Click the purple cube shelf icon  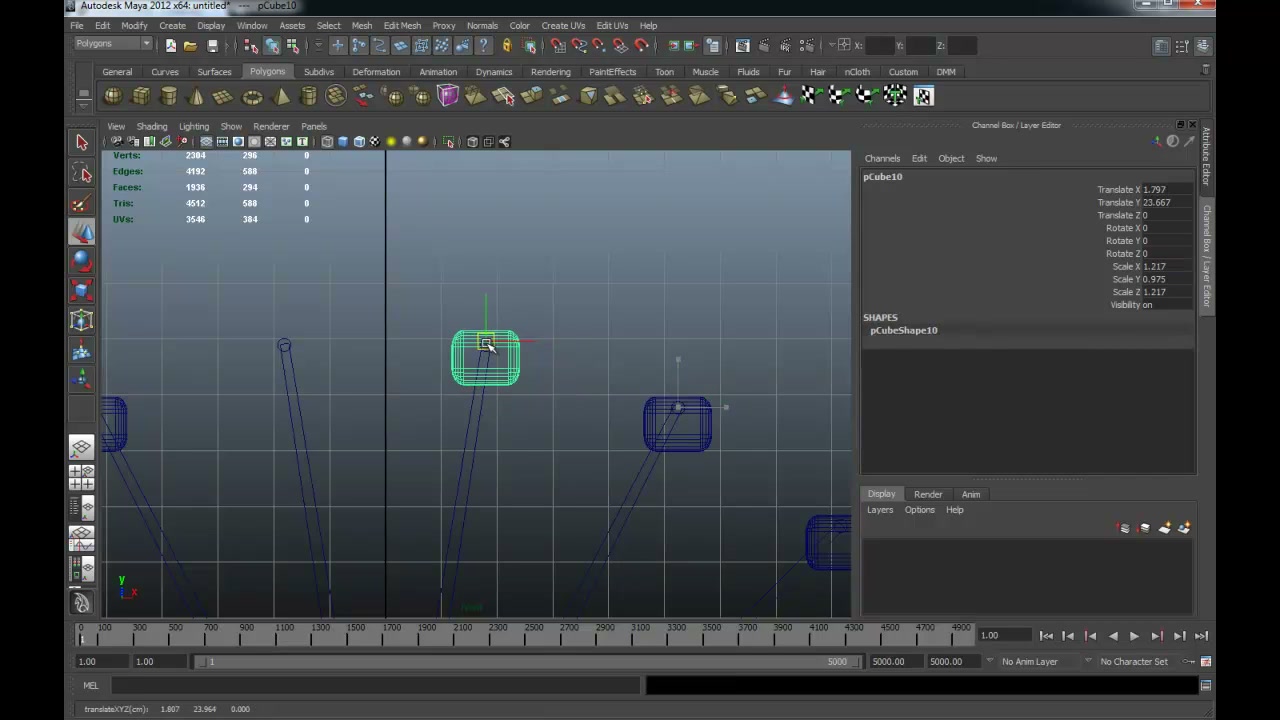tap(447, 96)
